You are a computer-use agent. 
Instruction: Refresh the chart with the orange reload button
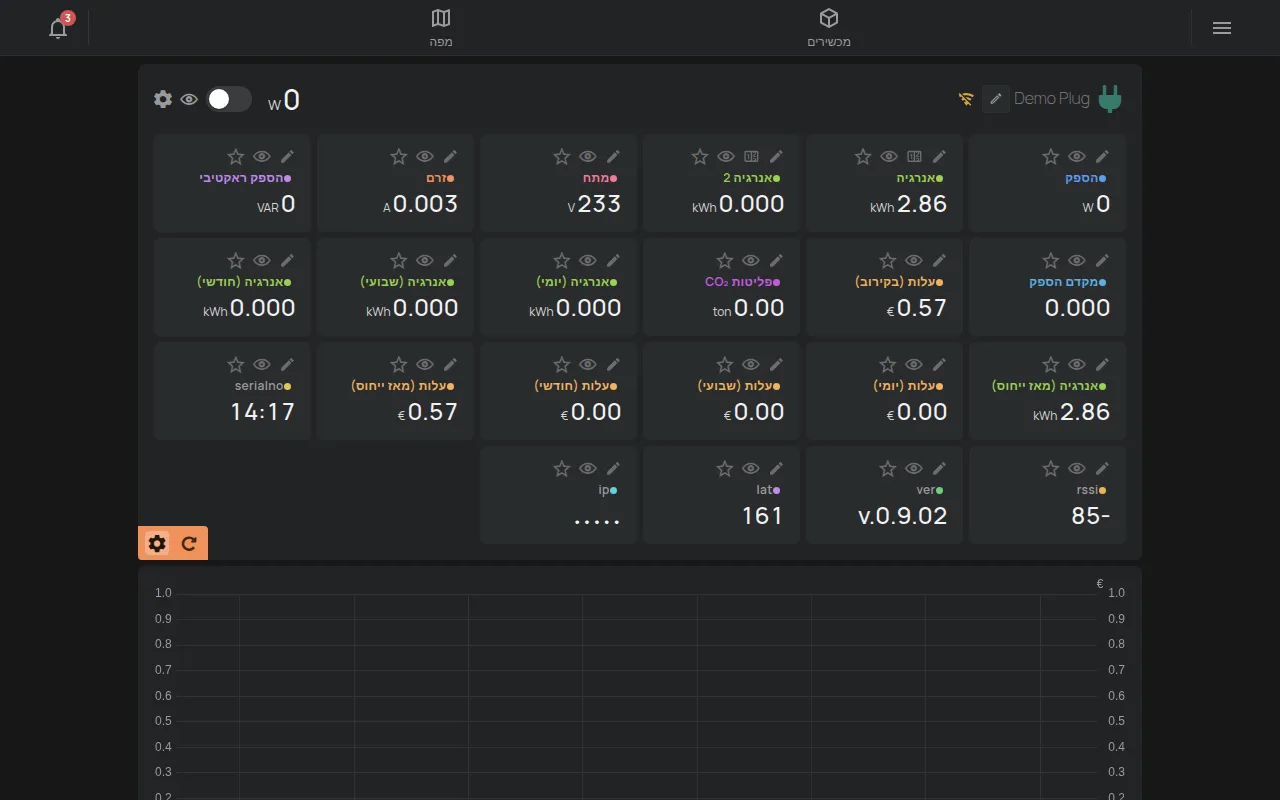189,543
